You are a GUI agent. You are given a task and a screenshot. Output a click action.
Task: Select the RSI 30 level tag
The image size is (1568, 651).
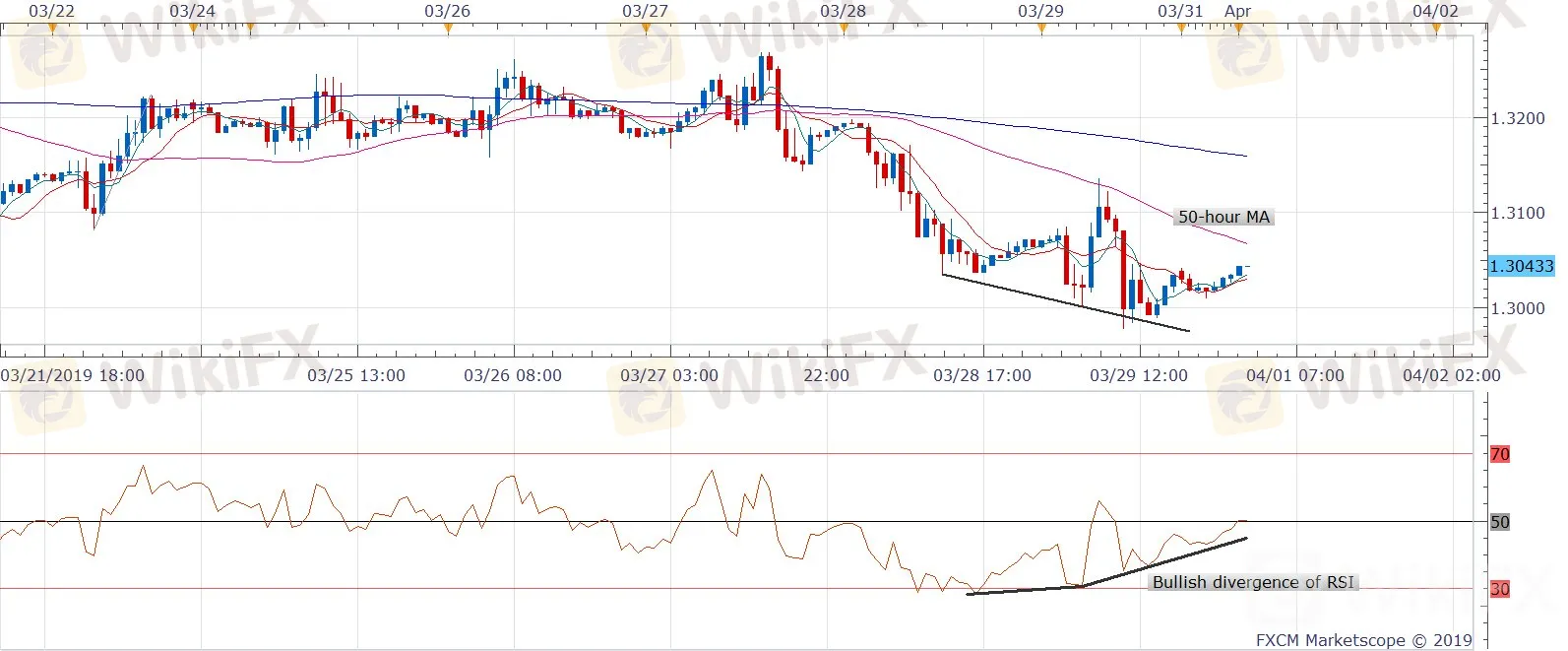click(1499, 589)
